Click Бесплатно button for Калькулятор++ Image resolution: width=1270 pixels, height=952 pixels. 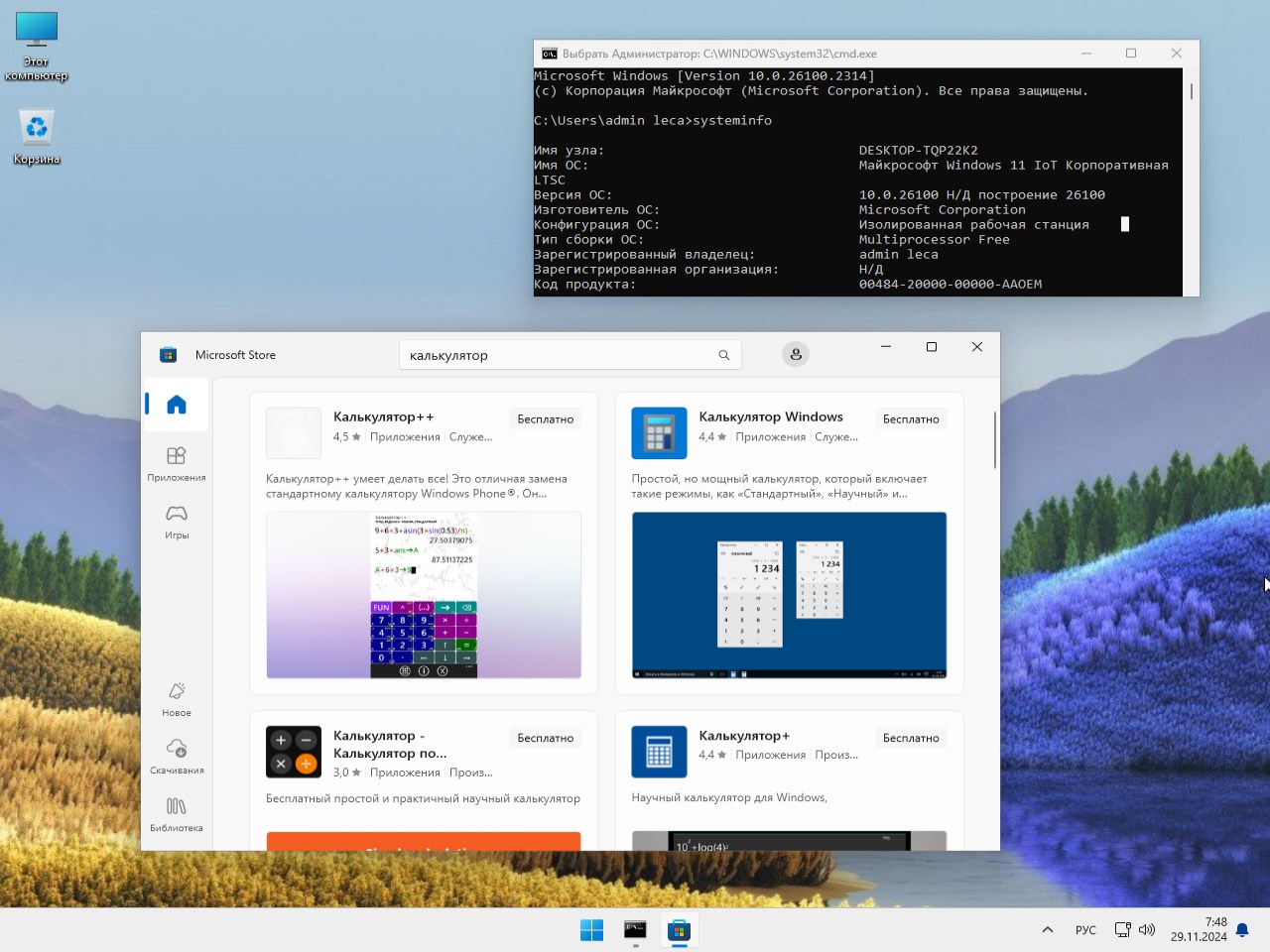pos(546,419)
